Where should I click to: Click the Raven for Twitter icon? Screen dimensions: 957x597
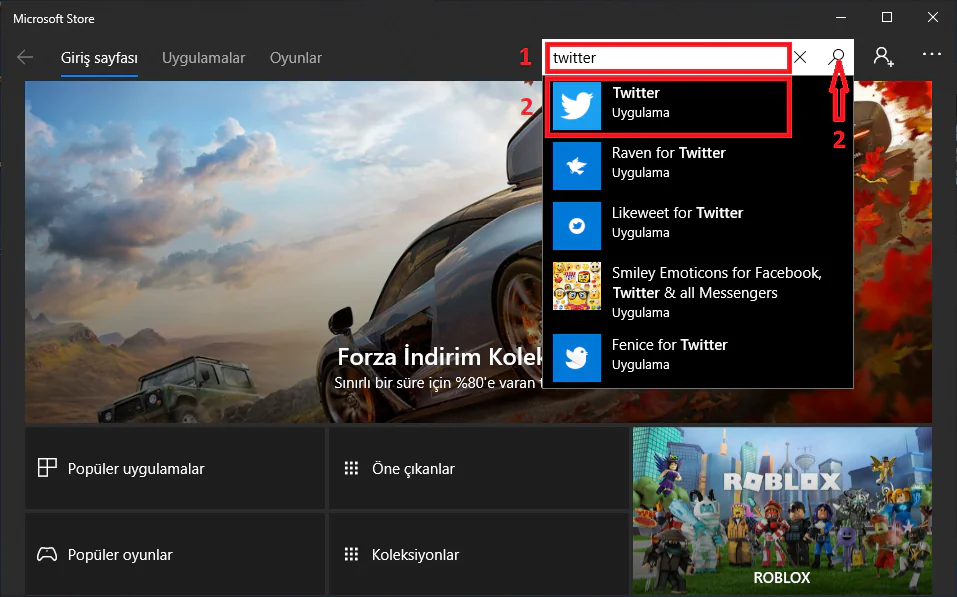pos(577,166)
